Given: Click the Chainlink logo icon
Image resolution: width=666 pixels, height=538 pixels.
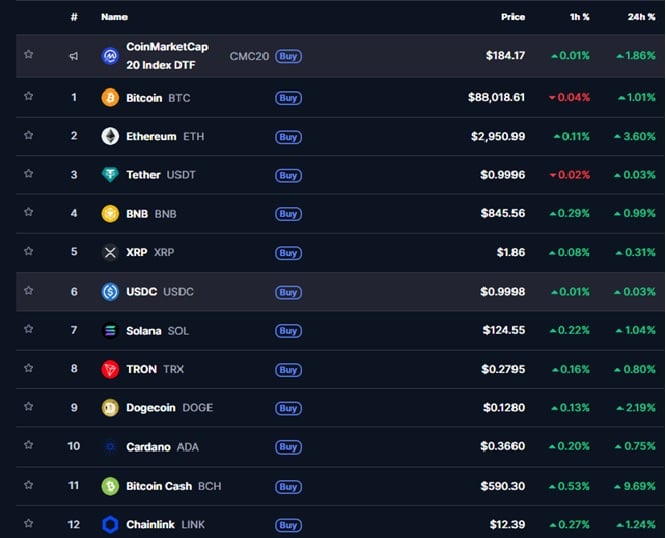Looking at the screenshot, I should [x=110, y=524].
